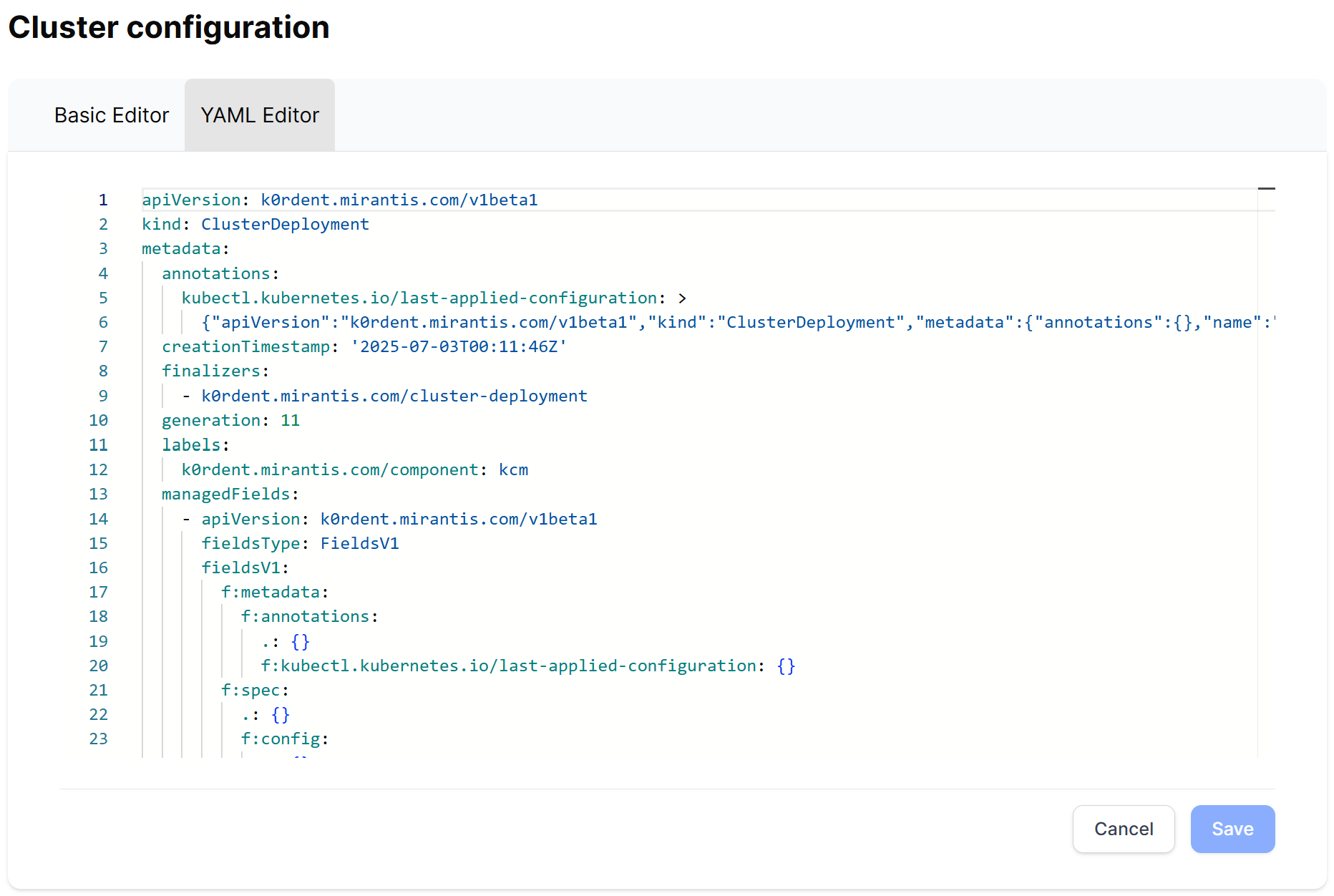
Task: Click 'finalizers:' on line 8
Action: [215, 371]
